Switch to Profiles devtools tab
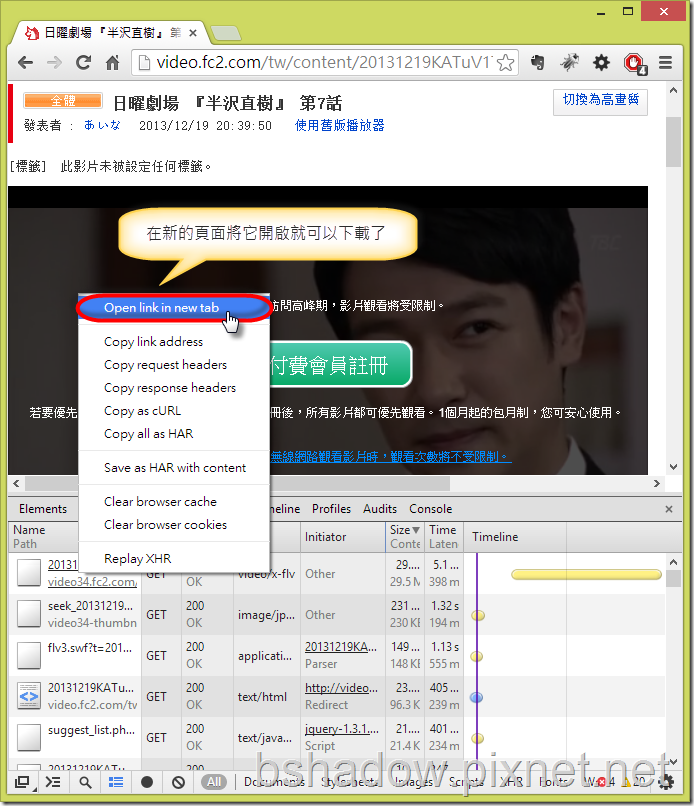694x806 pixels. 331,509
